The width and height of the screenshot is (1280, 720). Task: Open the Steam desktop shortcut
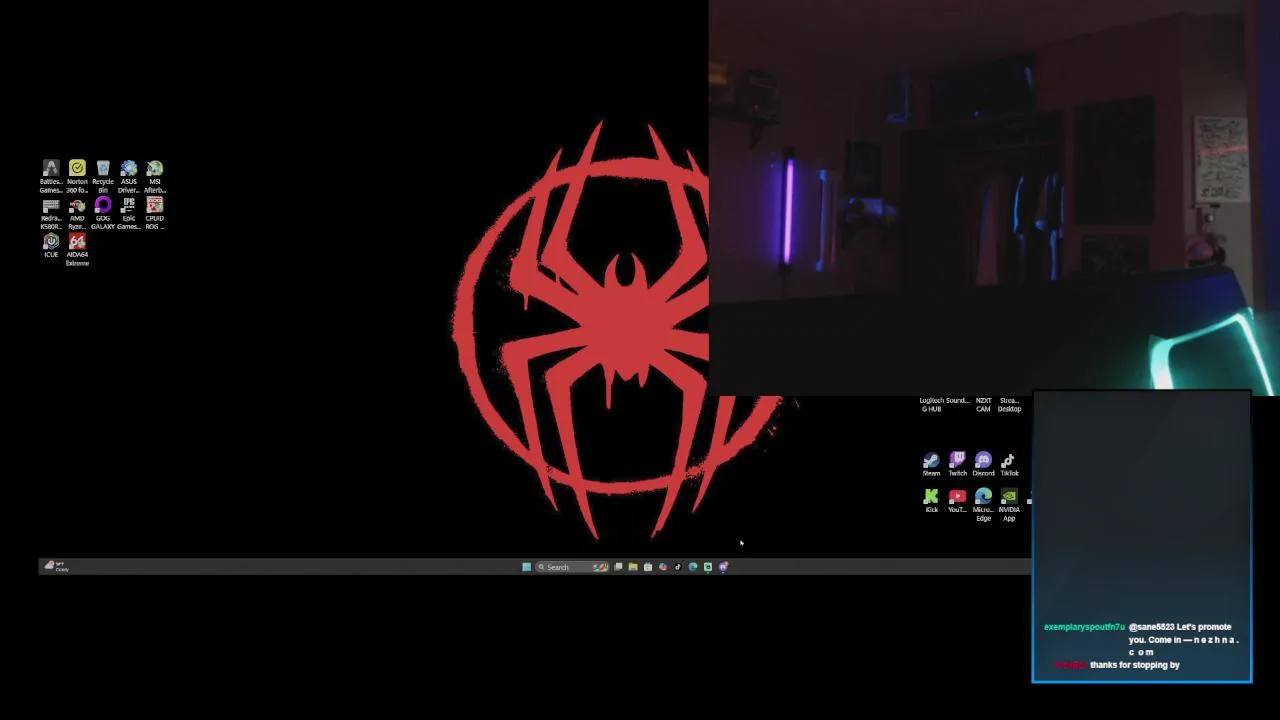click(931, 464)
